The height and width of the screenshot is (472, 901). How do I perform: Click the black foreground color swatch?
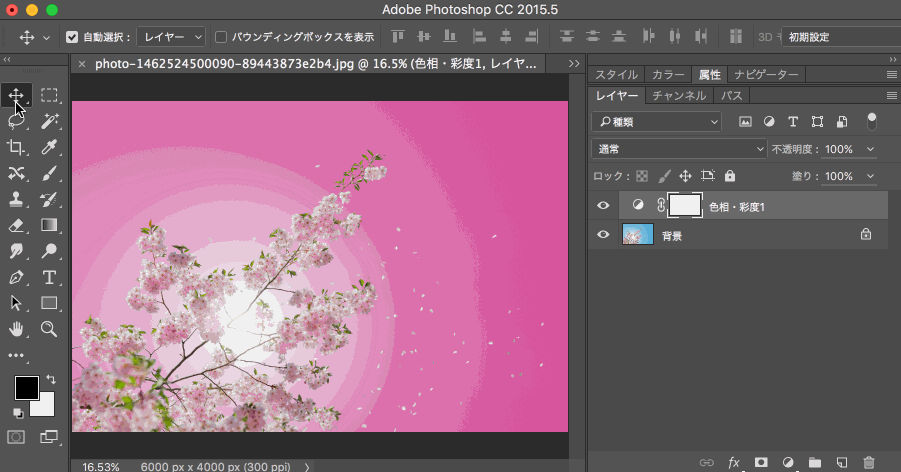26,388
